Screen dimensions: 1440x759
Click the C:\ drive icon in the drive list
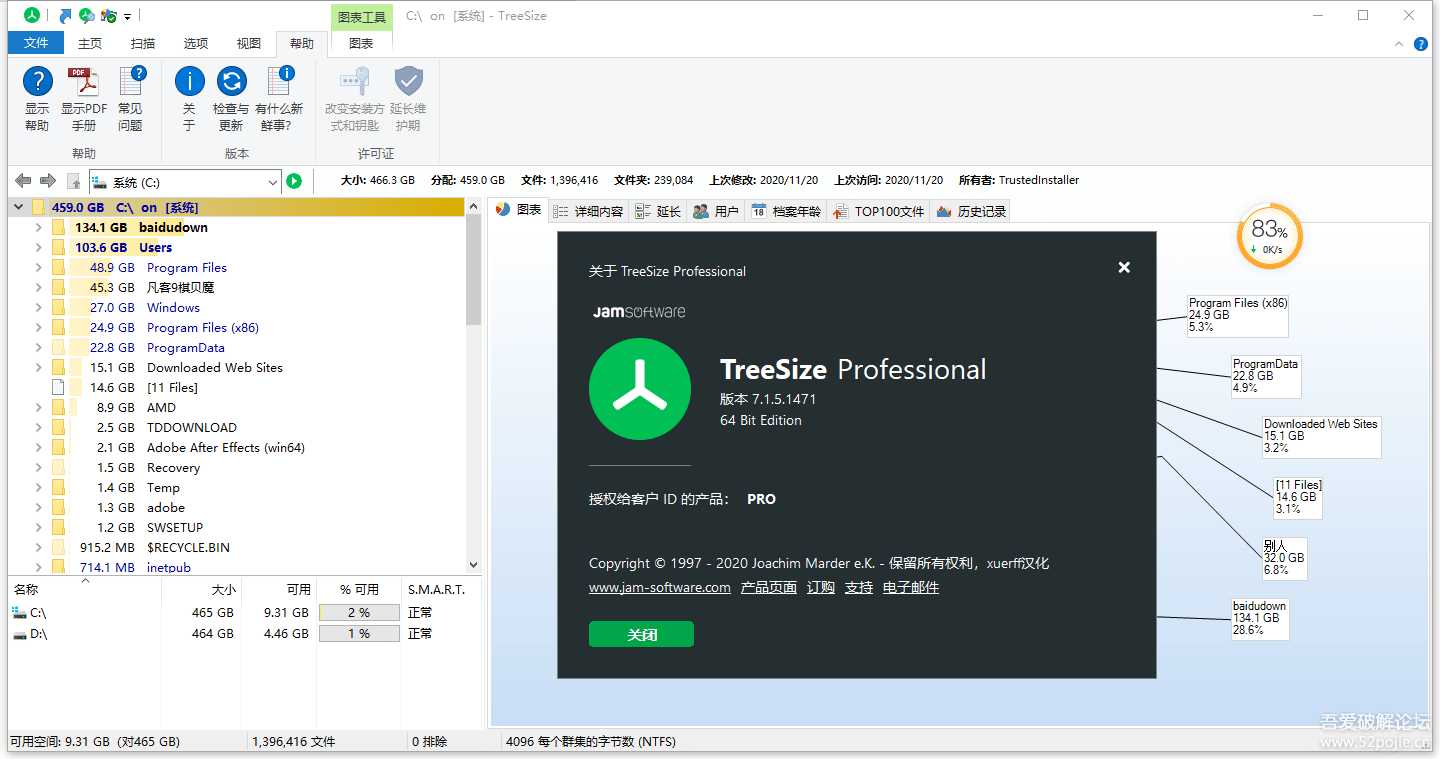coord(20,612)
